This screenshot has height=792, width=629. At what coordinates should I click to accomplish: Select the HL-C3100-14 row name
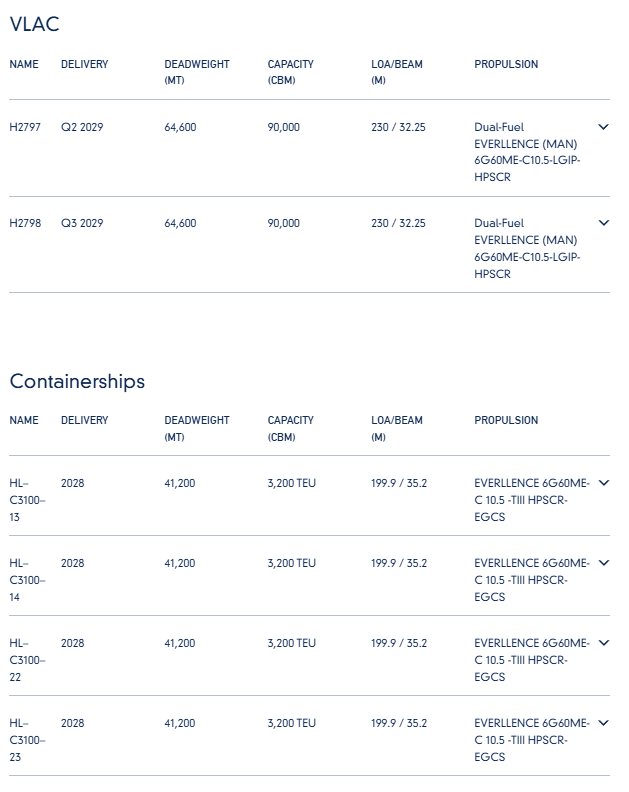click(27, 580)
